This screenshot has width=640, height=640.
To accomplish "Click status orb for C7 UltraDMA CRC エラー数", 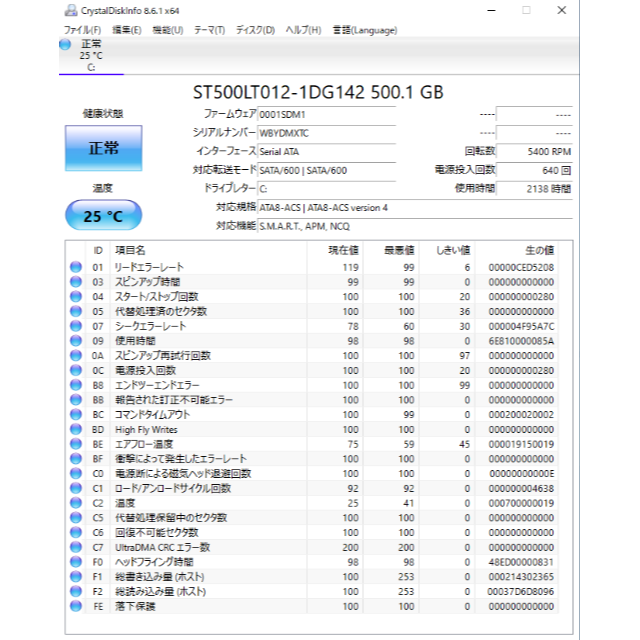I will pyautogui.click(x=76, y=547).
